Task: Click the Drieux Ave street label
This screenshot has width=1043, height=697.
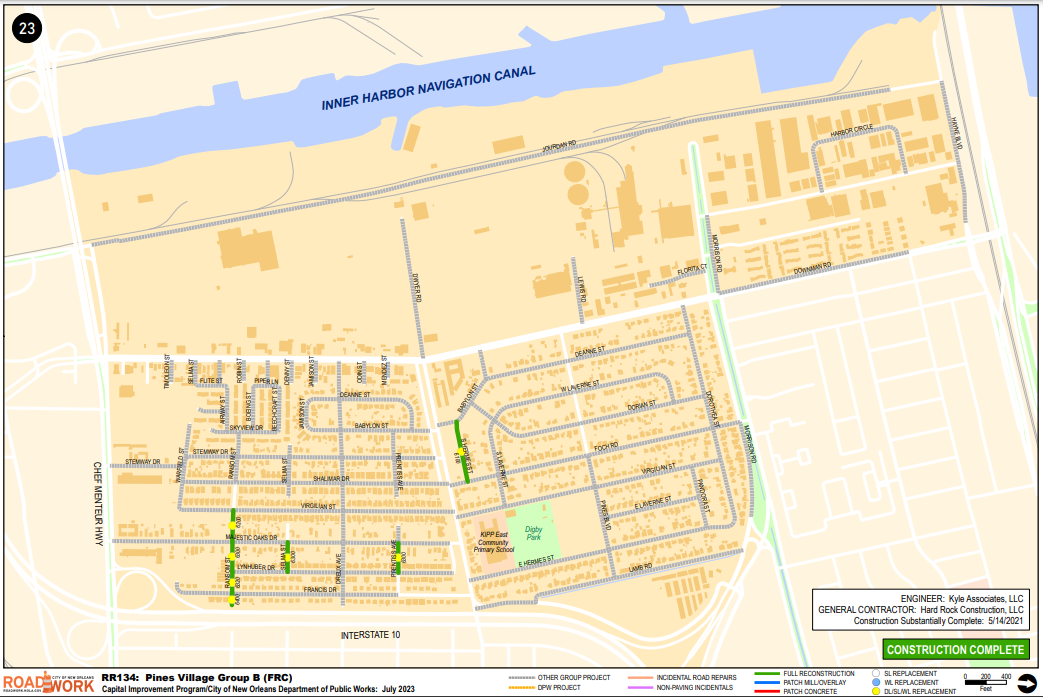Action: coord(339,569)
